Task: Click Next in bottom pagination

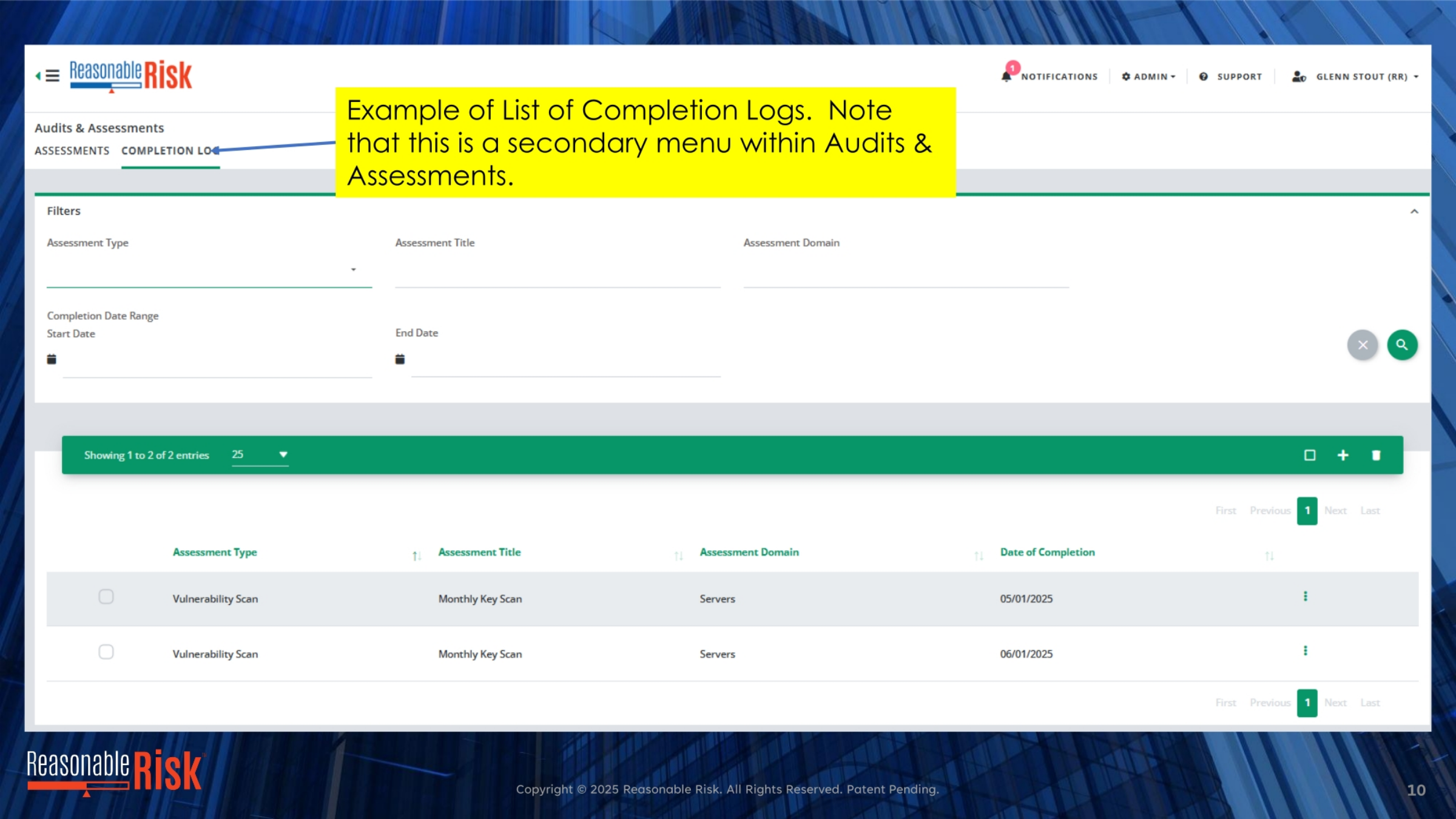Action: 1335,703
